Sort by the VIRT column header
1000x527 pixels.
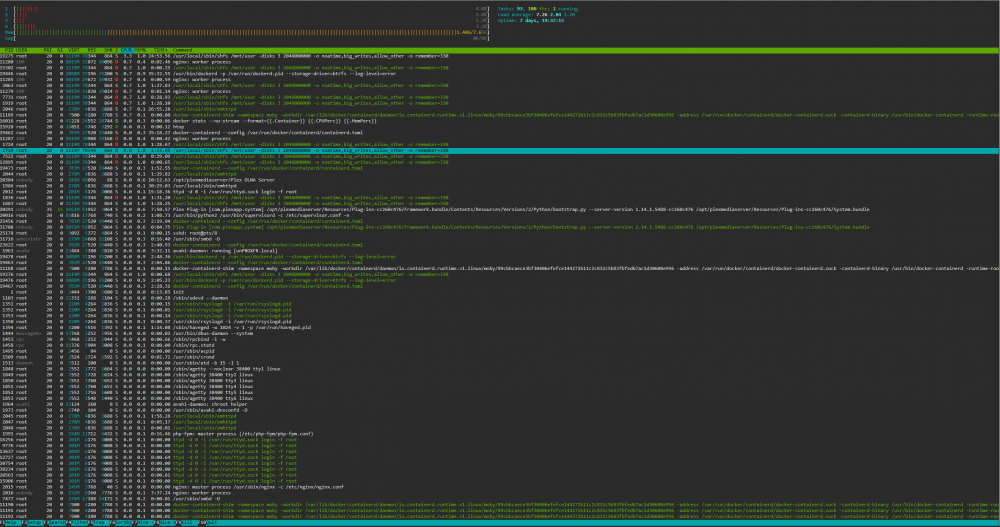(x=74, y=50)
